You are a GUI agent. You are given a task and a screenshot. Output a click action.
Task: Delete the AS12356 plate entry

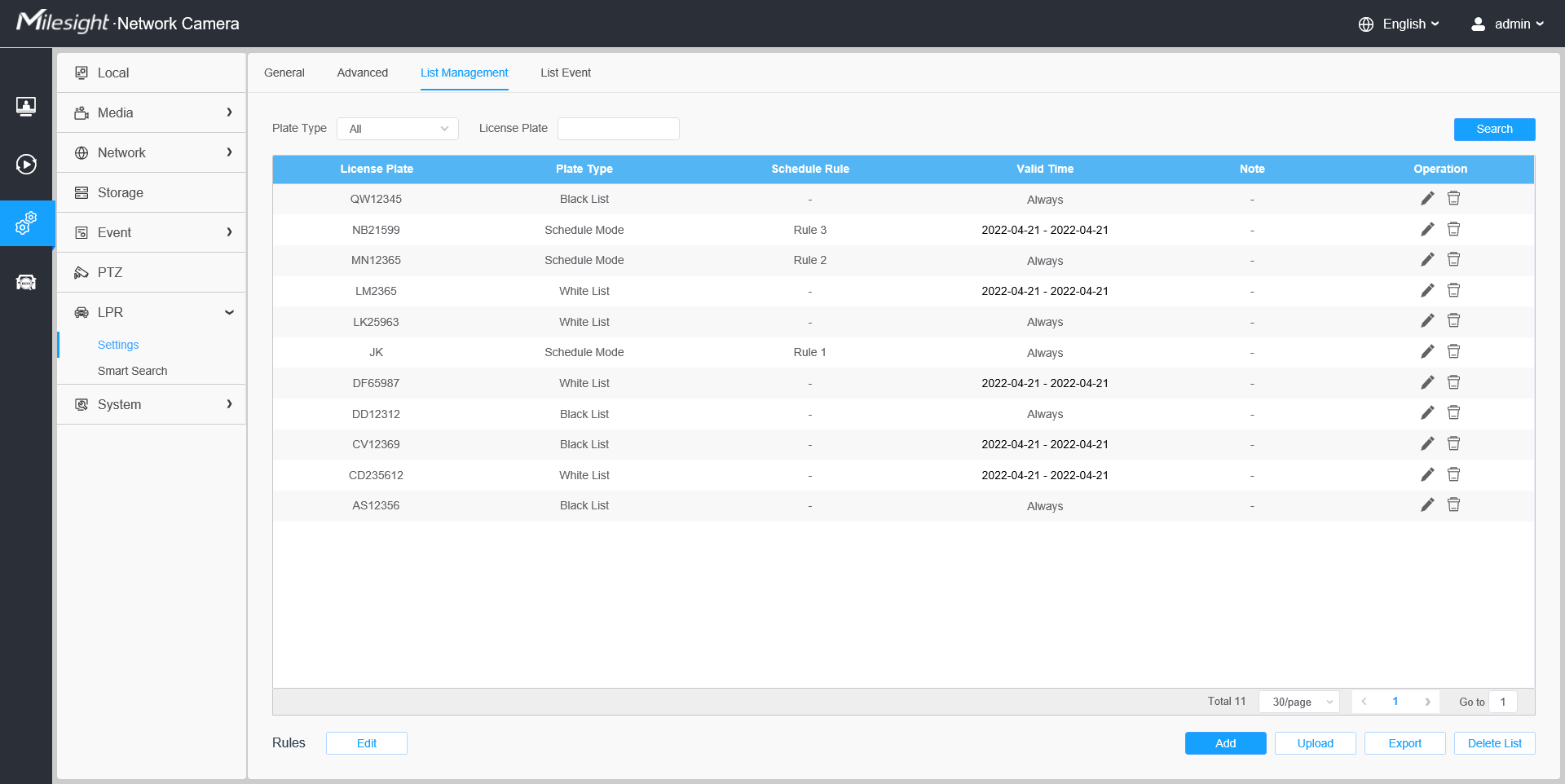point(1453,505)
